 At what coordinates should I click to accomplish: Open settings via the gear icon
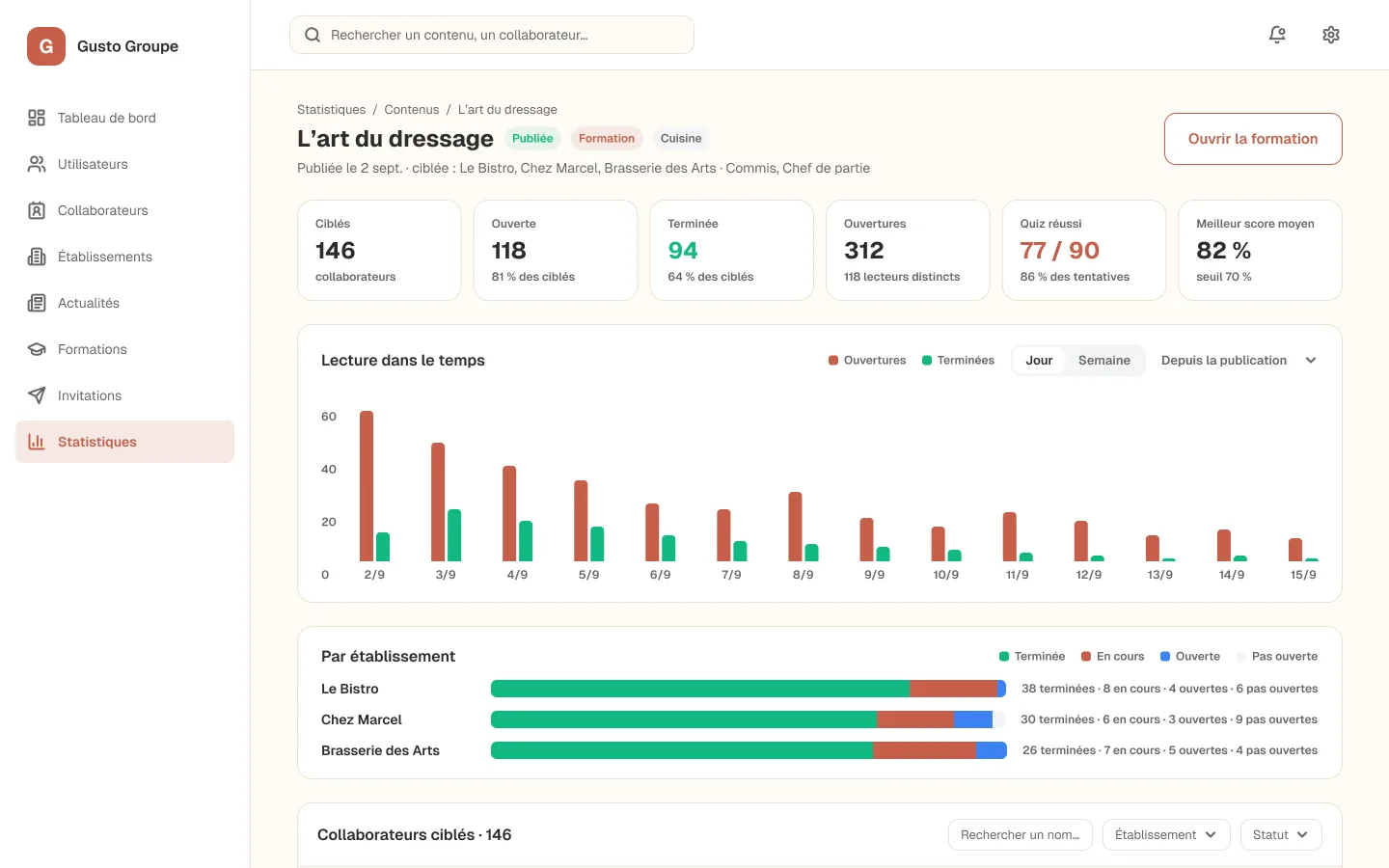point(1331,35)
